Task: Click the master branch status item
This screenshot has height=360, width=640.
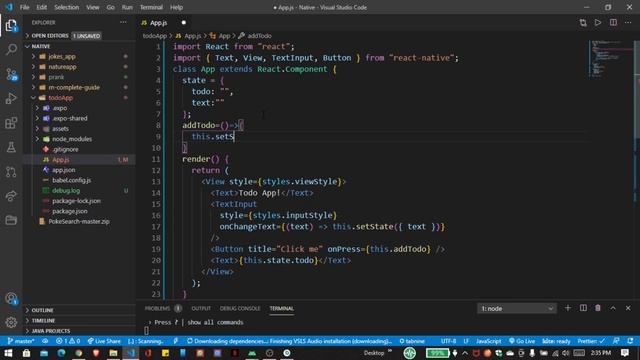Action: tap(21, 341)
